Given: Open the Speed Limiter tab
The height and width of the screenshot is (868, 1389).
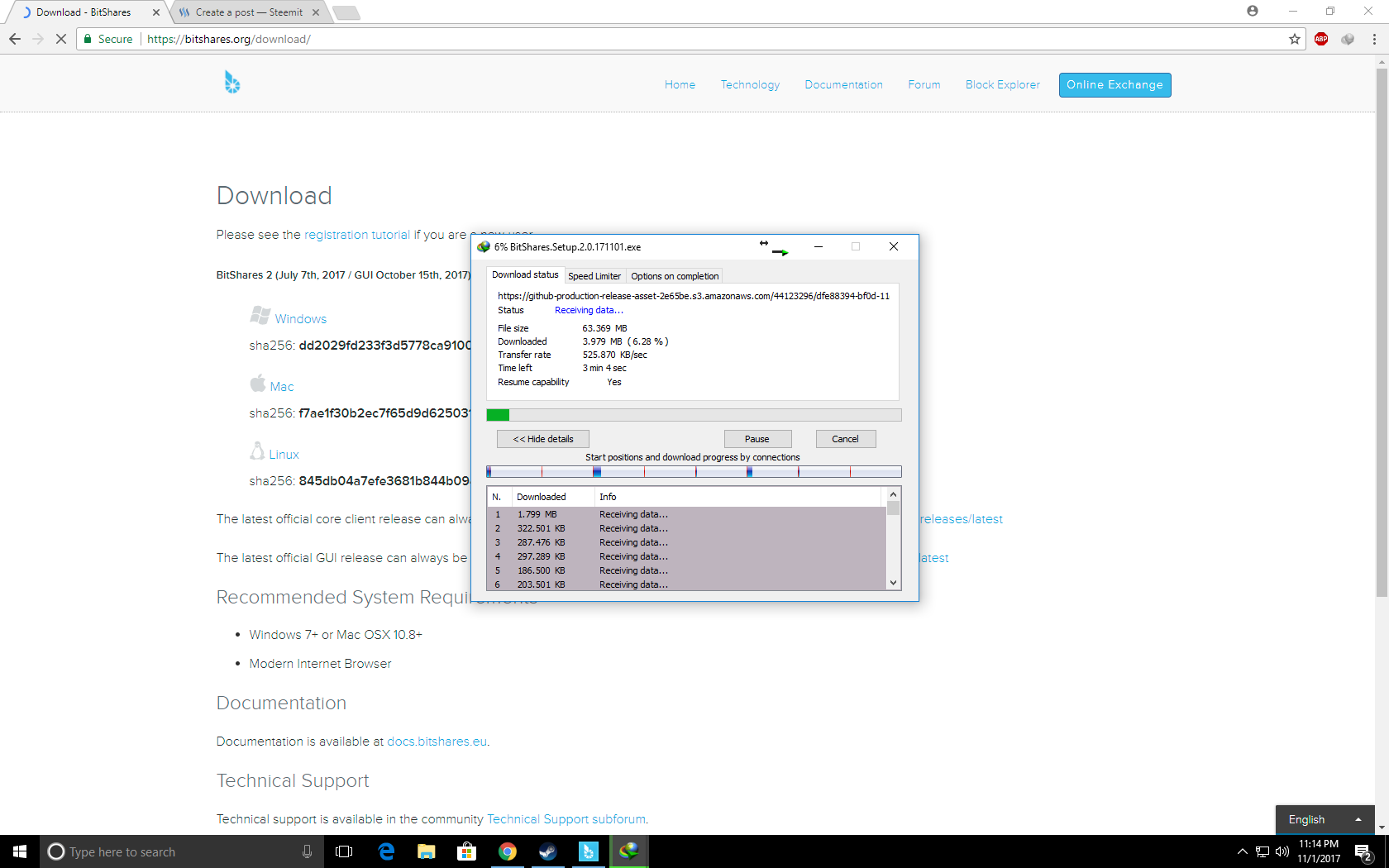Looking at the screenshot, I should pyautogui.click(x=594, y=276).
